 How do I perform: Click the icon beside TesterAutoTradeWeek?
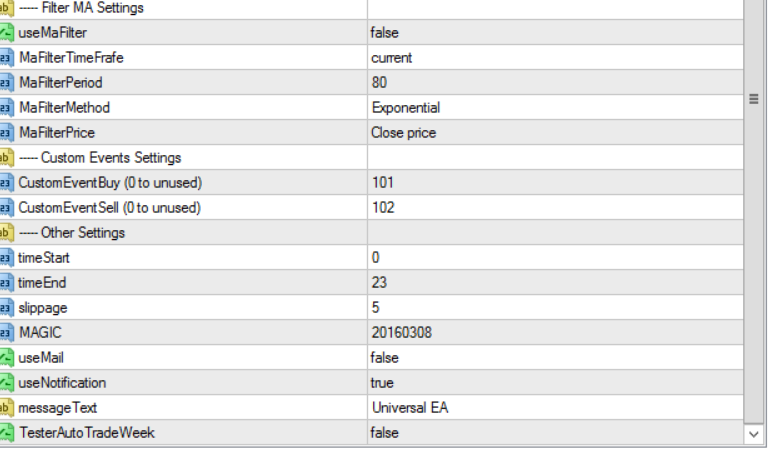click(x=6, y=433)
